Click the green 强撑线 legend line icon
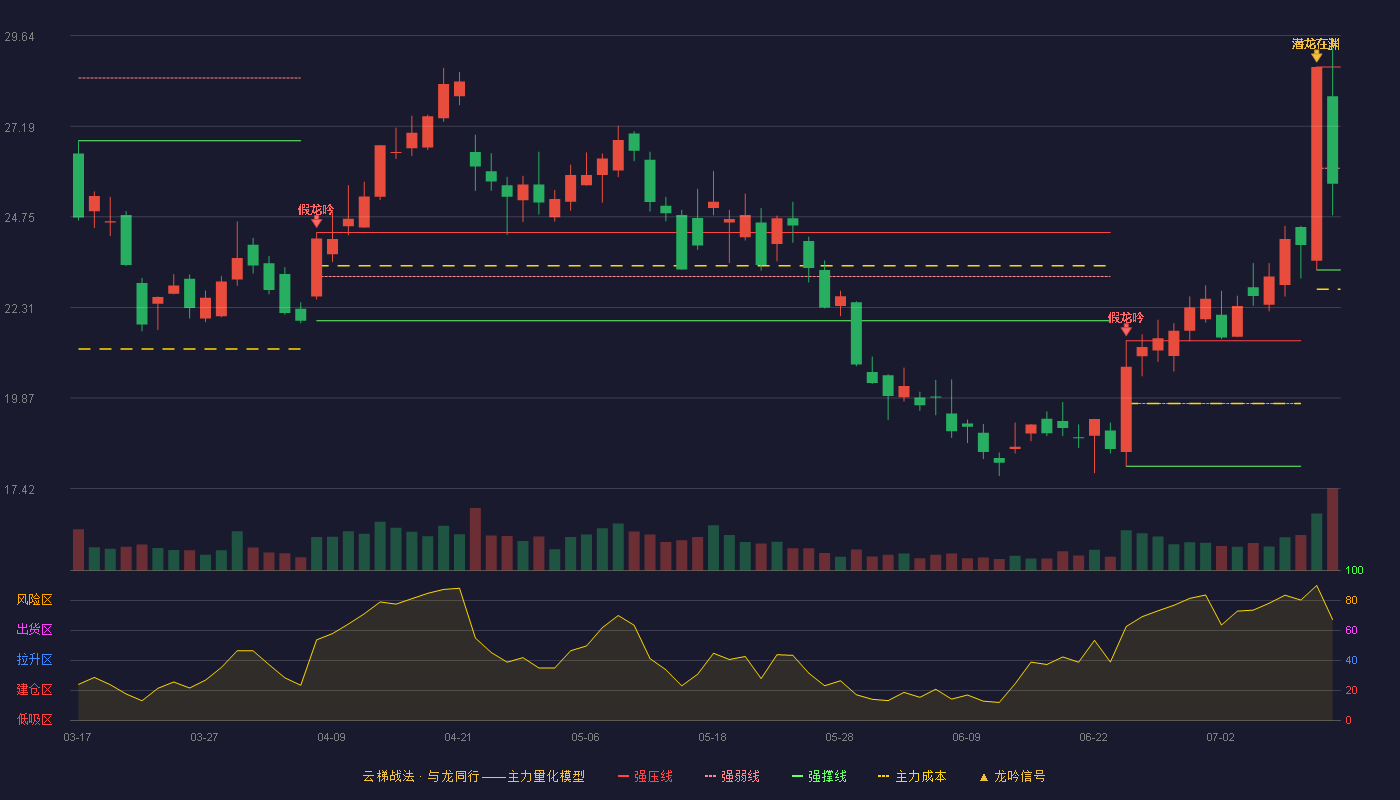Image resolution: width=1400 pixels, height=800 pixels. point(797,776)
